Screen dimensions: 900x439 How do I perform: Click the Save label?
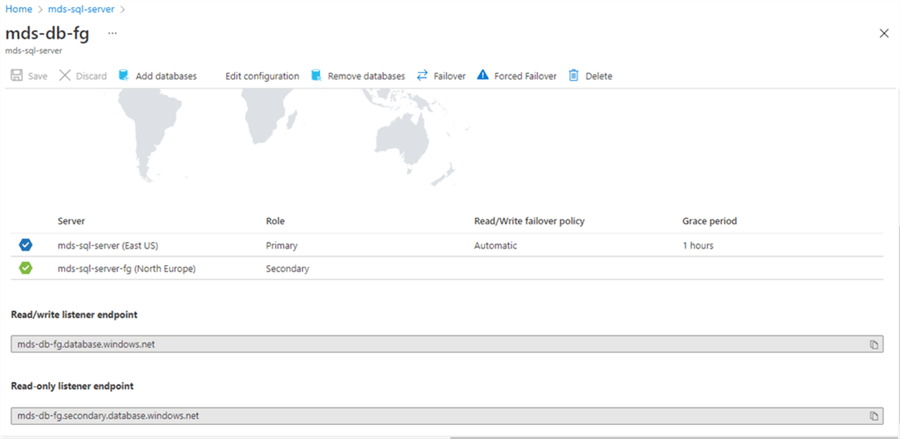38,76
